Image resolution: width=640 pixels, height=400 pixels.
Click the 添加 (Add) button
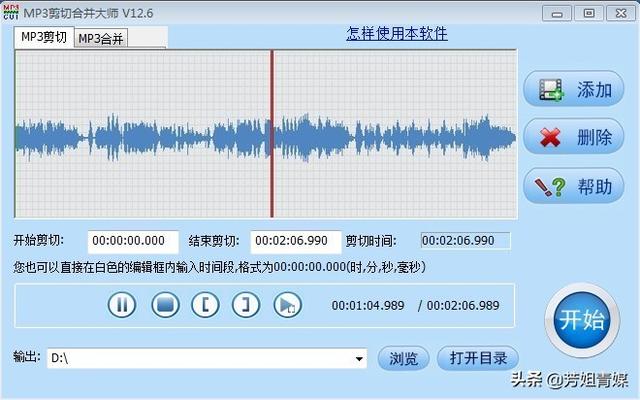pos(573,89)
